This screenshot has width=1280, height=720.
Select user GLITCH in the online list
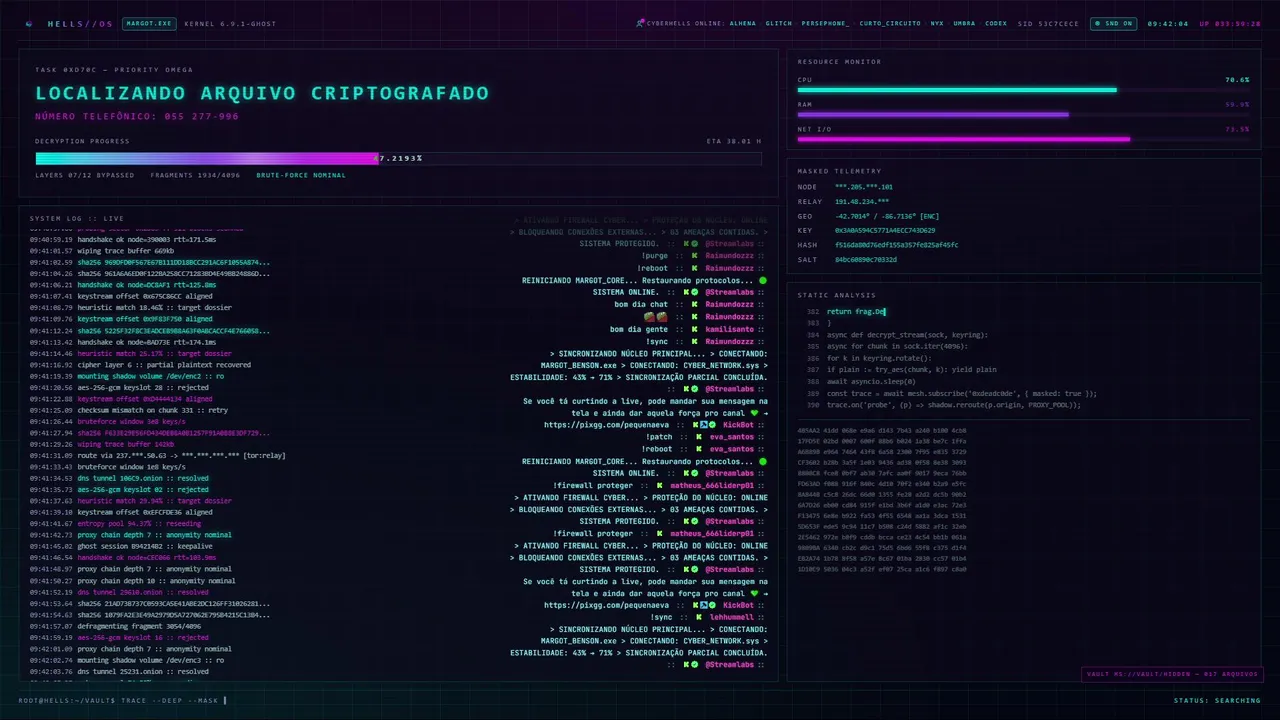pos(779,23)
